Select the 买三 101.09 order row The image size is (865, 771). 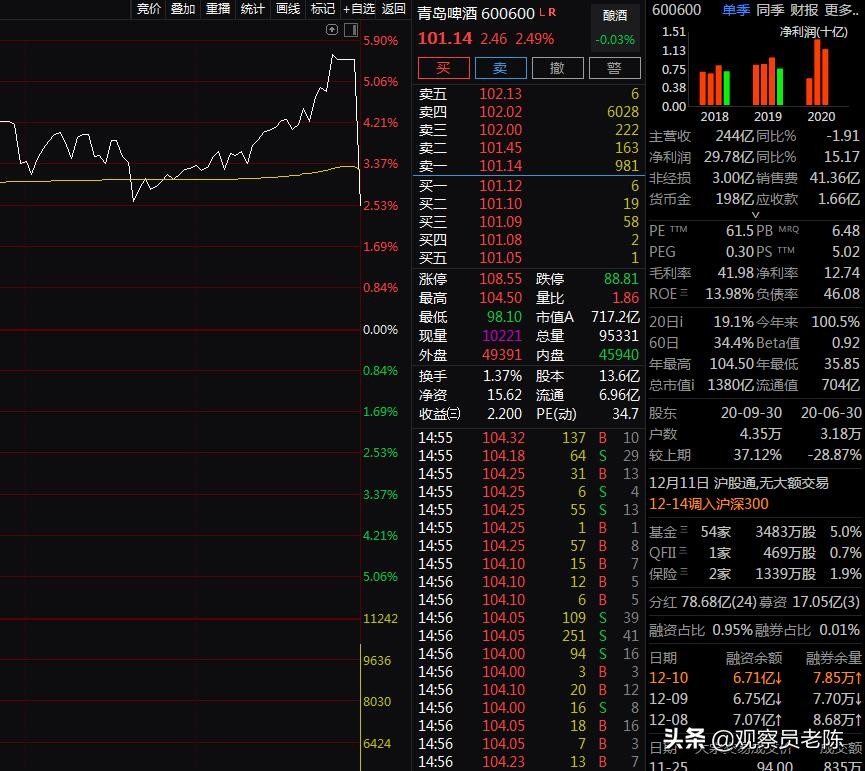(x=528, y=222)
